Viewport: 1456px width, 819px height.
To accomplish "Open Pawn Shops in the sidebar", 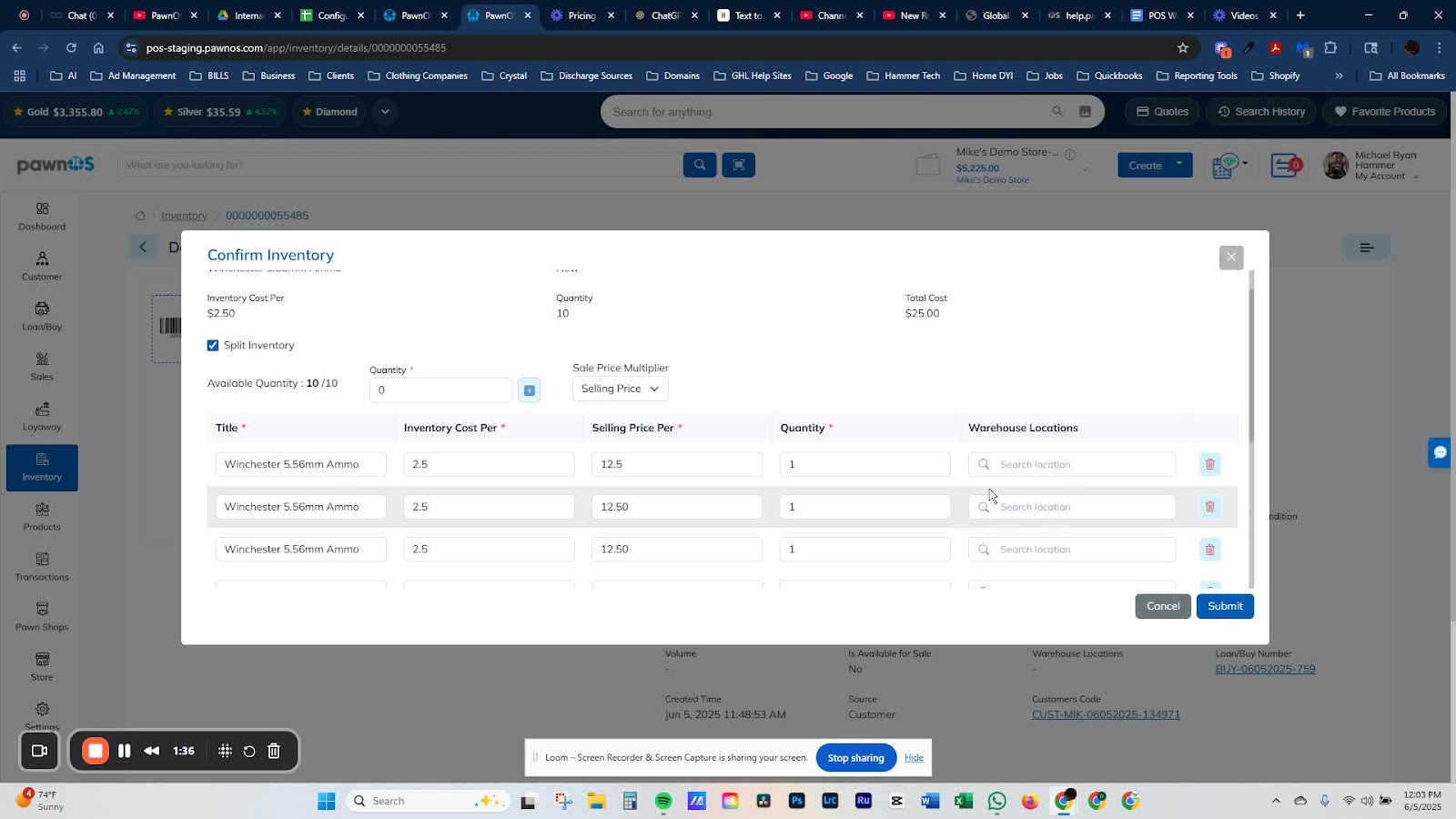I will 42,618.
